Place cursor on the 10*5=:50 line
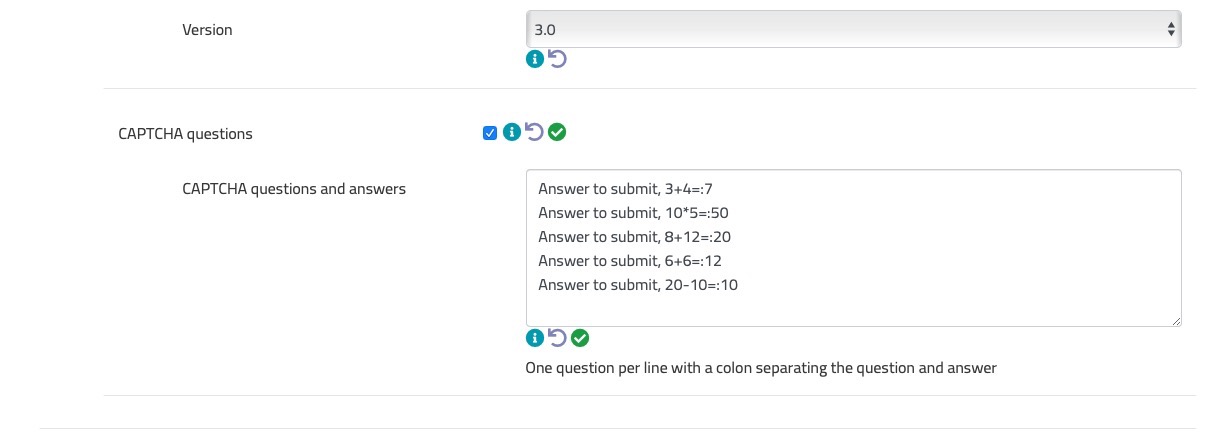The image size is (1217, 448). click(640, 212)
